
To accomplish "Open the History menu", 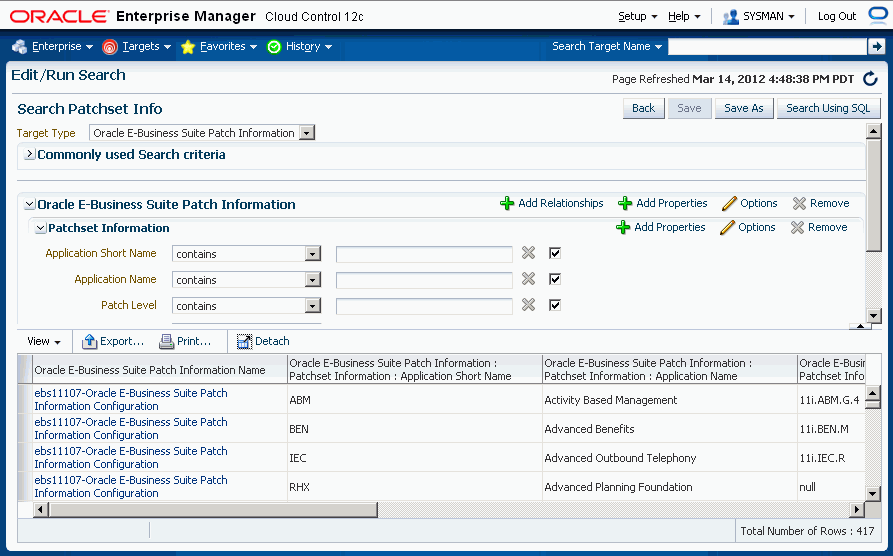I will [309, 46].
